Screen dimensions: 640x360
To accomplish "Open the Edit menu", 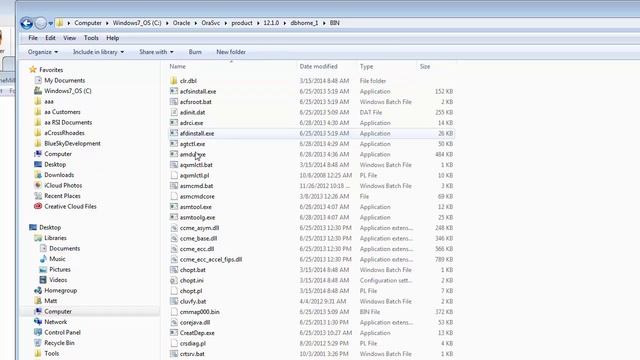I will [50, 38].
